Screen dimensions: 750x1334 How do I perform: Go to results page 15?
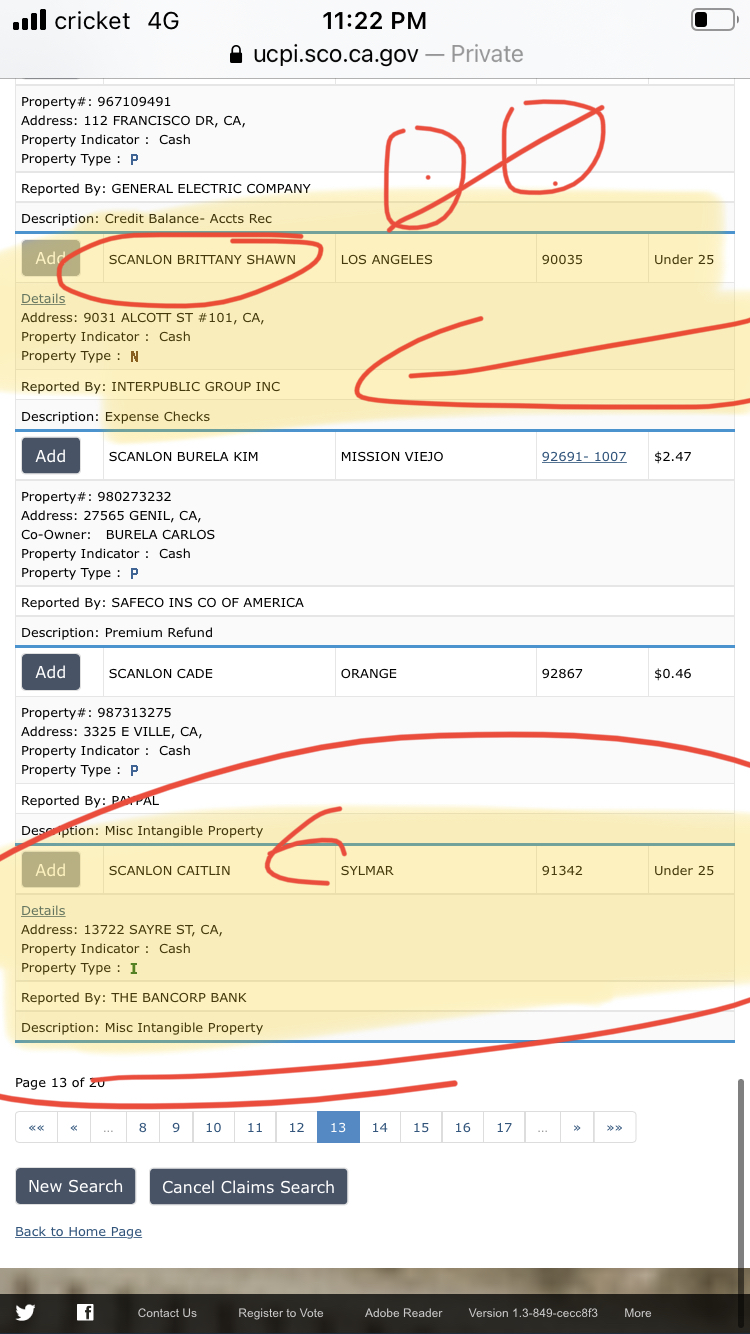click(x=421, y=1127)
